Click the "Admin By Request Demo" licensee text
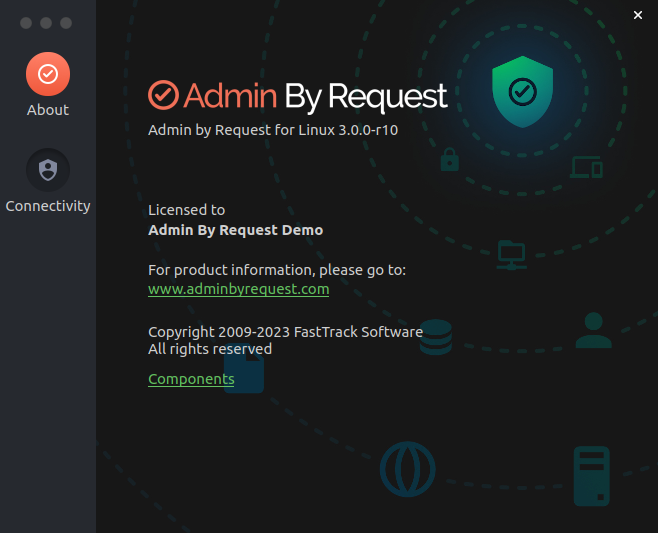This screenshot has height=533, width=658. point(235,230)
